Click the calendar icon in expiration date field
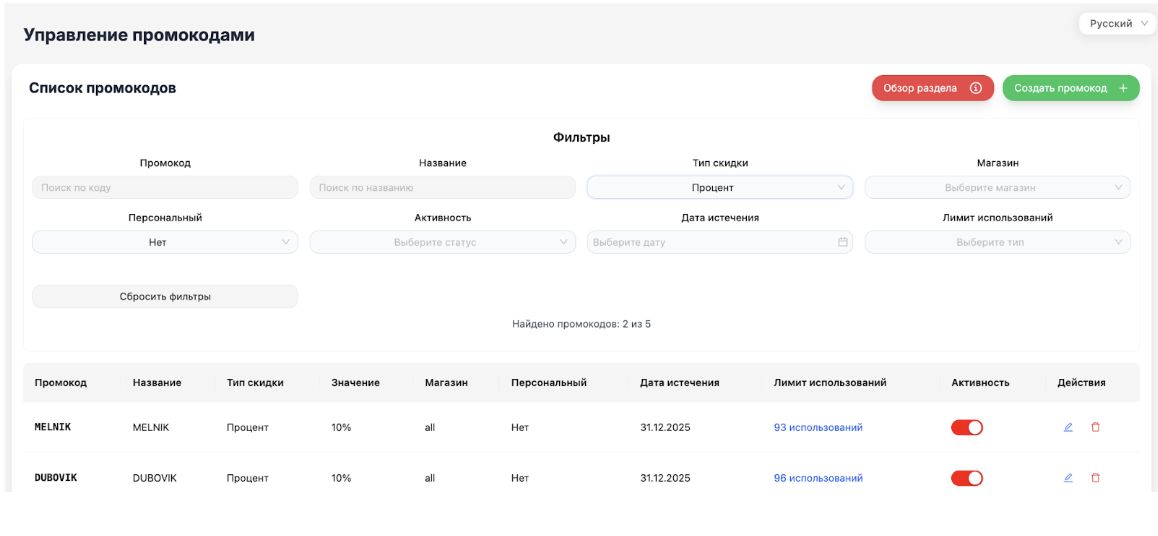 [843, 242]
